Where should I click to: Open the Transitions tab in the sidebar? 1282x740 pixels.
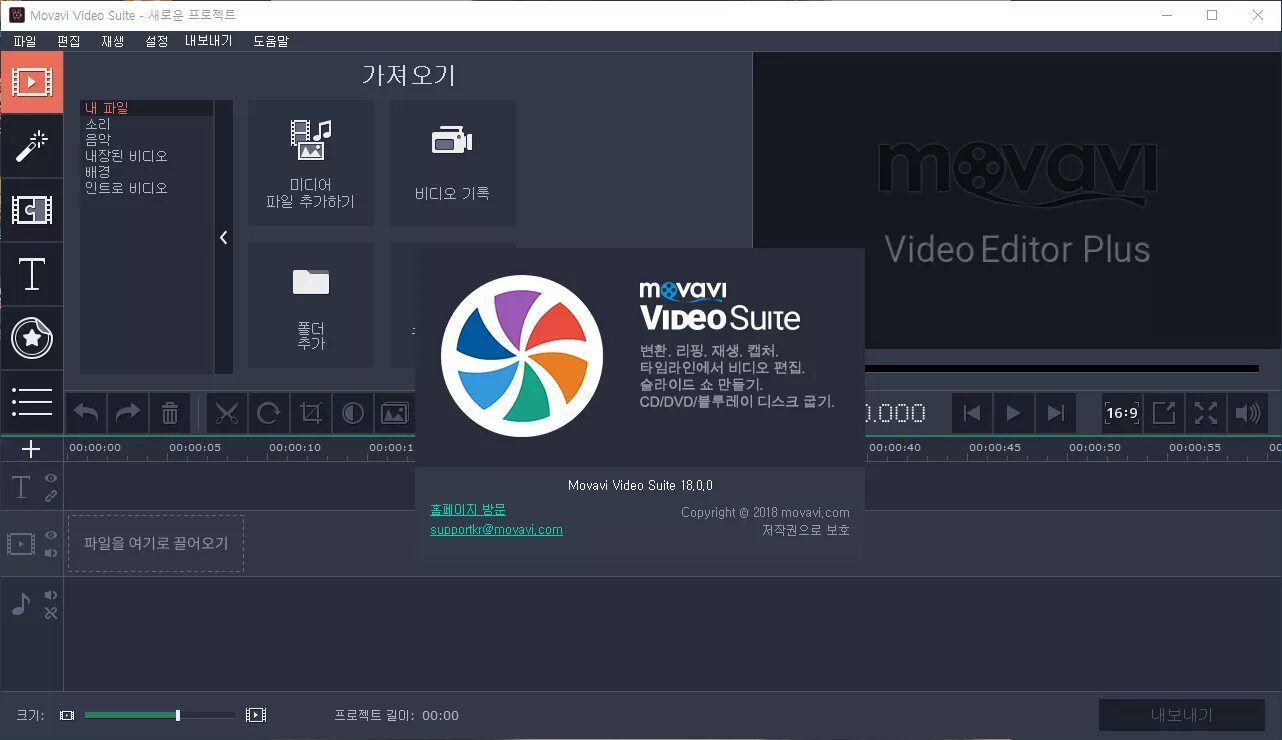[x=32, y=210]
